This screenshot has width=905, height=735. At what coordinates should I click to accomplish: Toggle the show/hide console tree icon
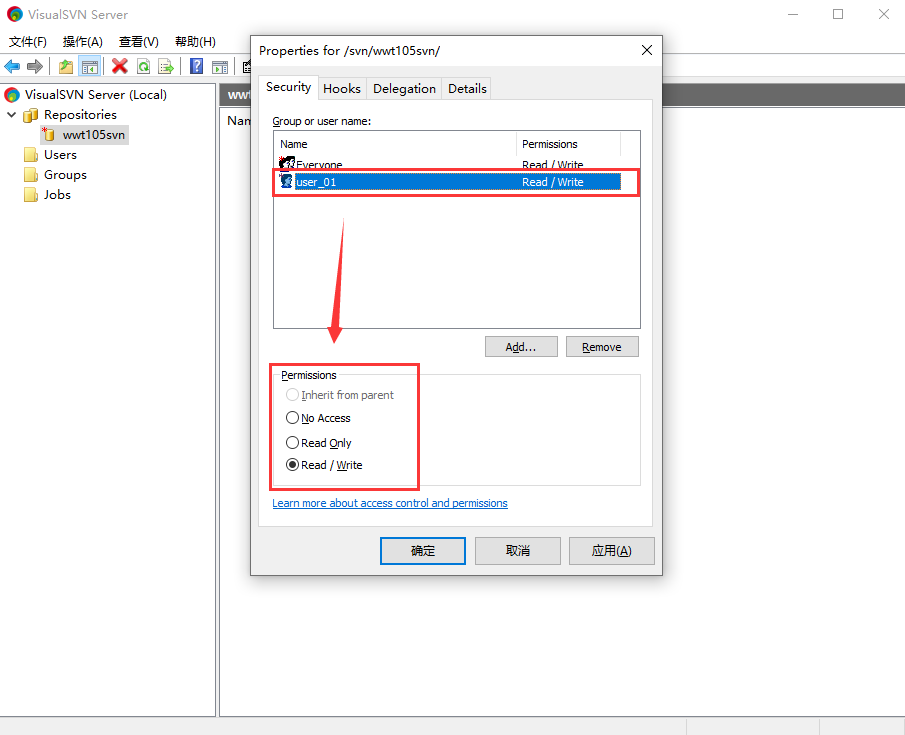[x=90, y=67]
